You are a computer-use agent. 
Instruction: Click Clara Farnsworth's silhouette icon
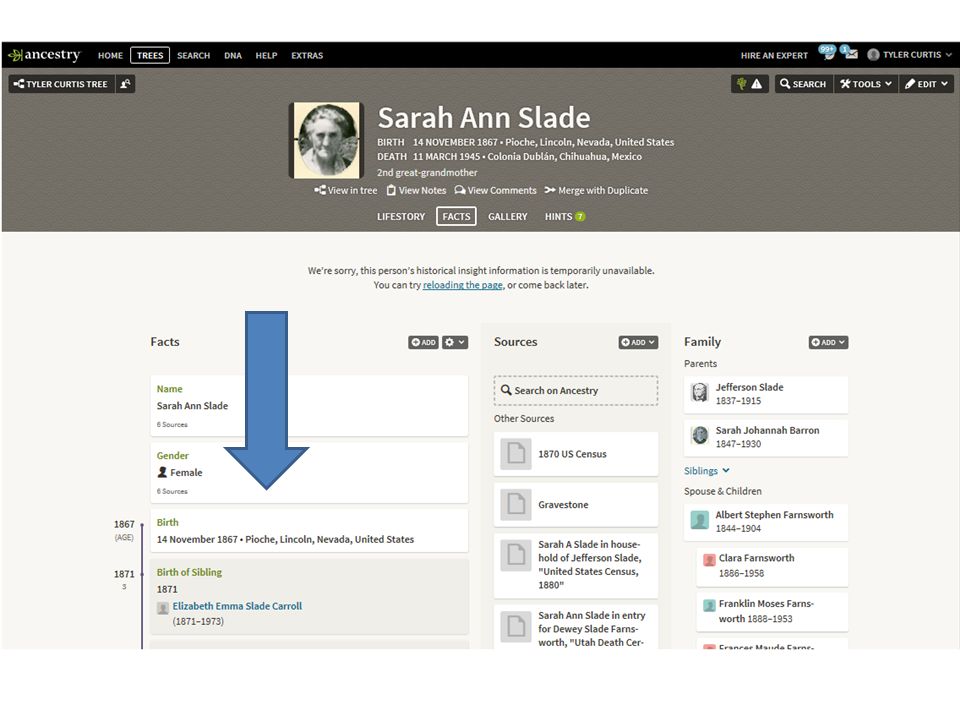point(710,560)
